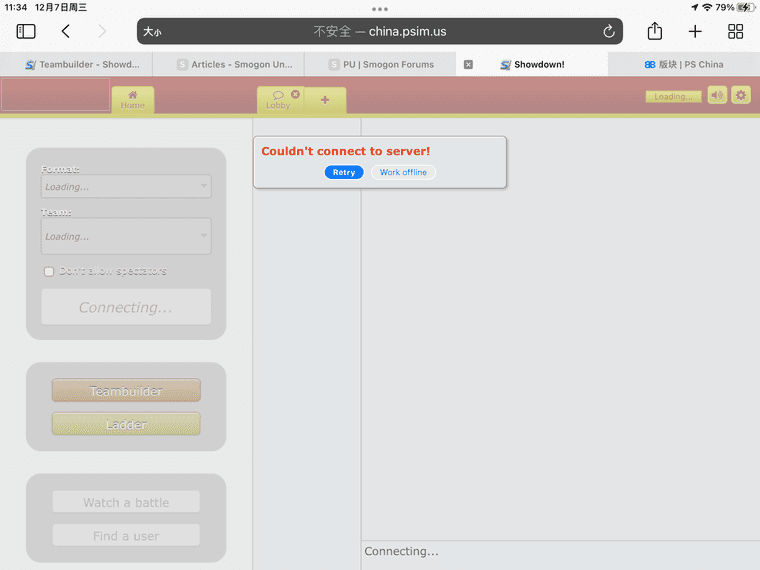This screenshot has width=760, height=570.
Task: Expand the Team selection dropdown
Action: tap(126, 236)
